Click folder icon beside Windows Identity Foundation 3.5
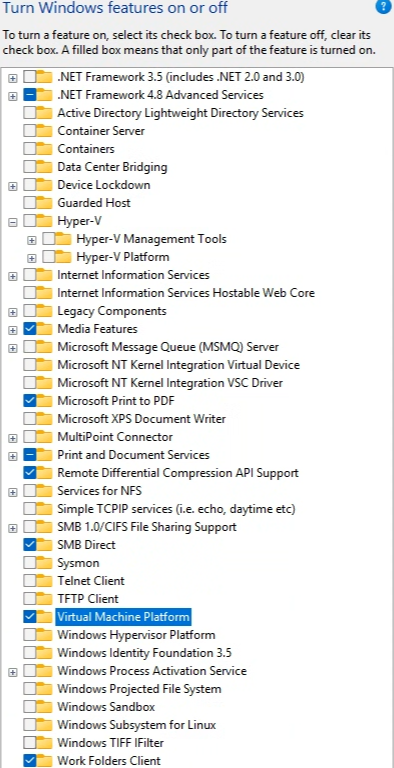394x768 pixels. coord(45,653)
